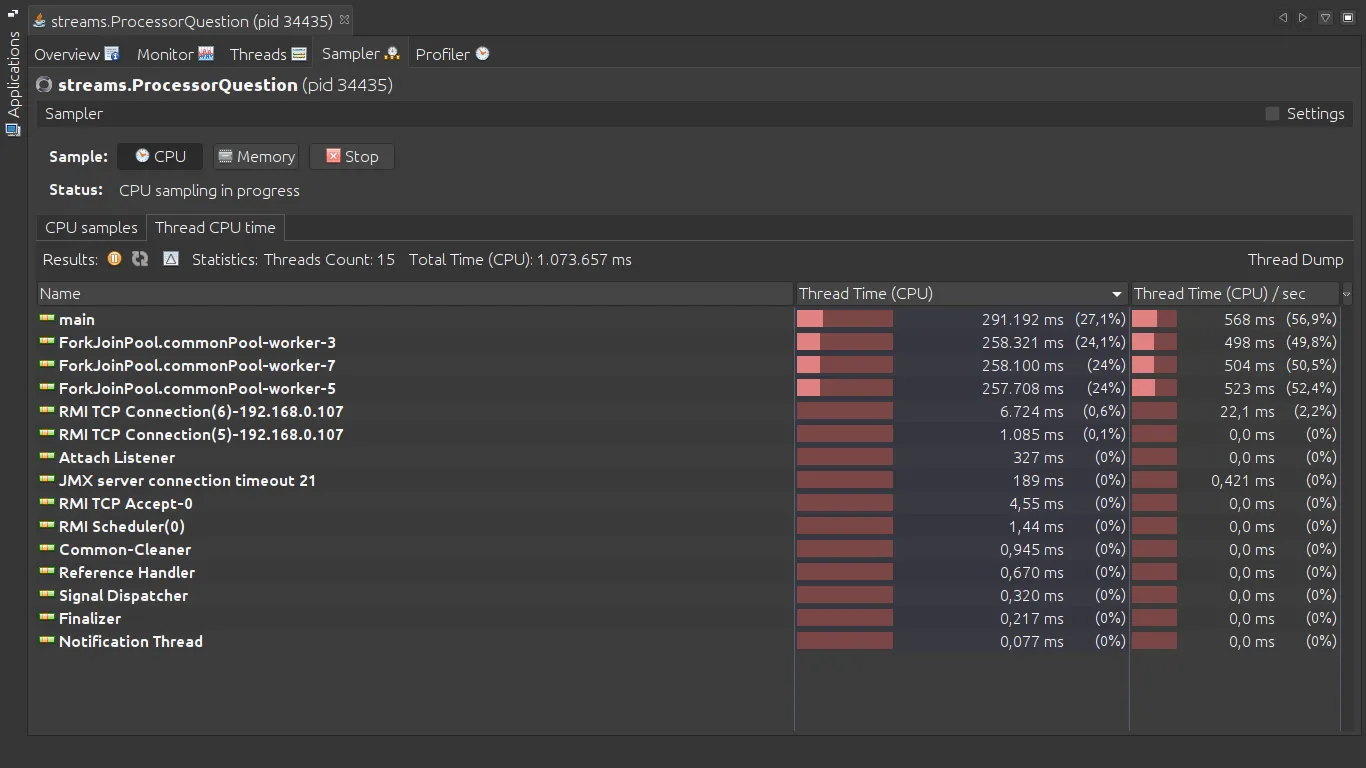Screen dimensions: 1366x768
Task: Enable the Settings checkbox
Action: 1272,114
